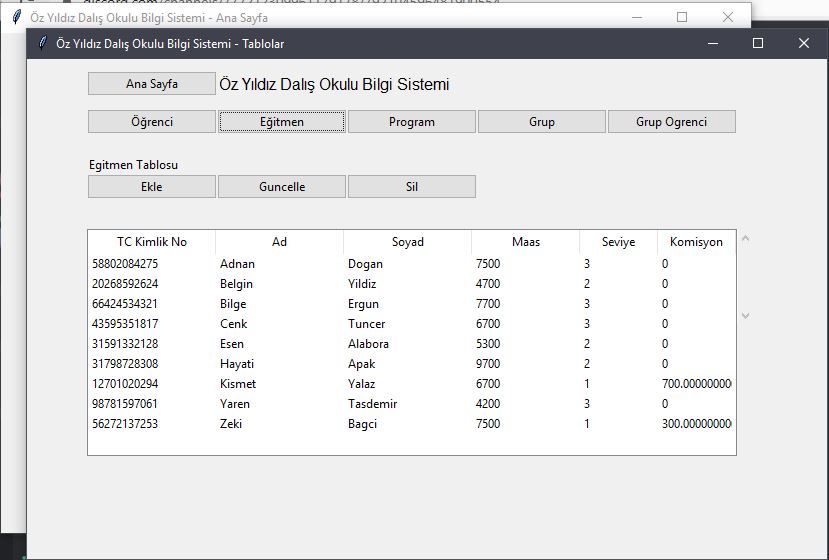Click the Tablolar window feather icon
The image size is (829, 560).
point(43,43)
